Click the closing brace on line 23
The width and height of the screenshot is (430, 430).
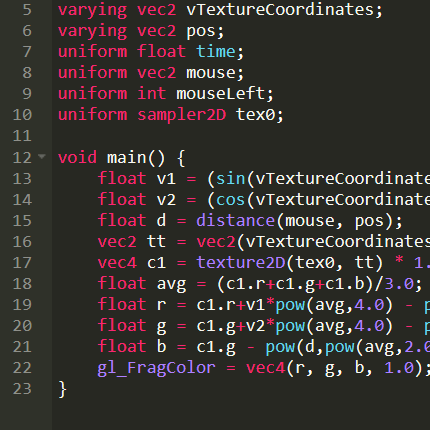[62, 389]
